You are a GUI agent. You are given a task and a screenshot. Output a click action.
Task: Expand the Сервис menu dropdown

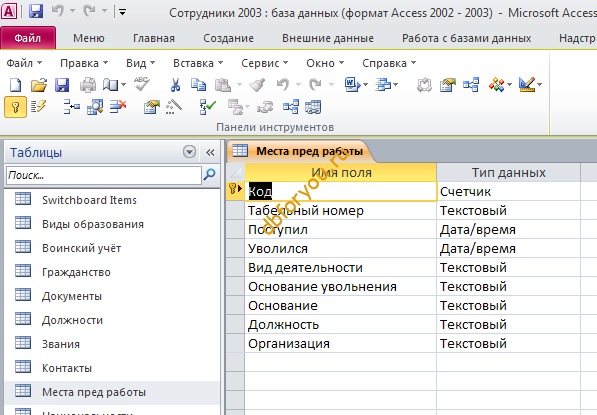[x=265, y=63]
